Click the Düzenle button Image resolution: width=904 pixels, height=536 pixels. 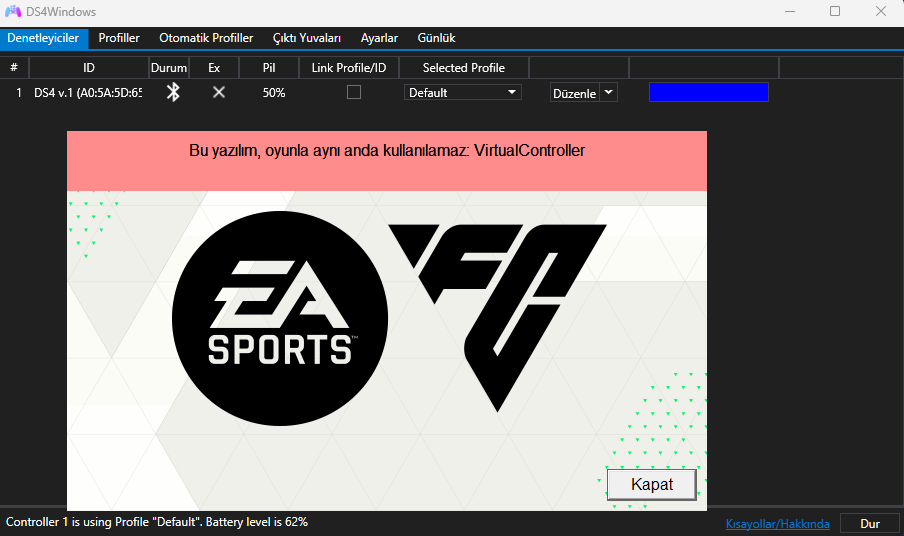point(575,93)
